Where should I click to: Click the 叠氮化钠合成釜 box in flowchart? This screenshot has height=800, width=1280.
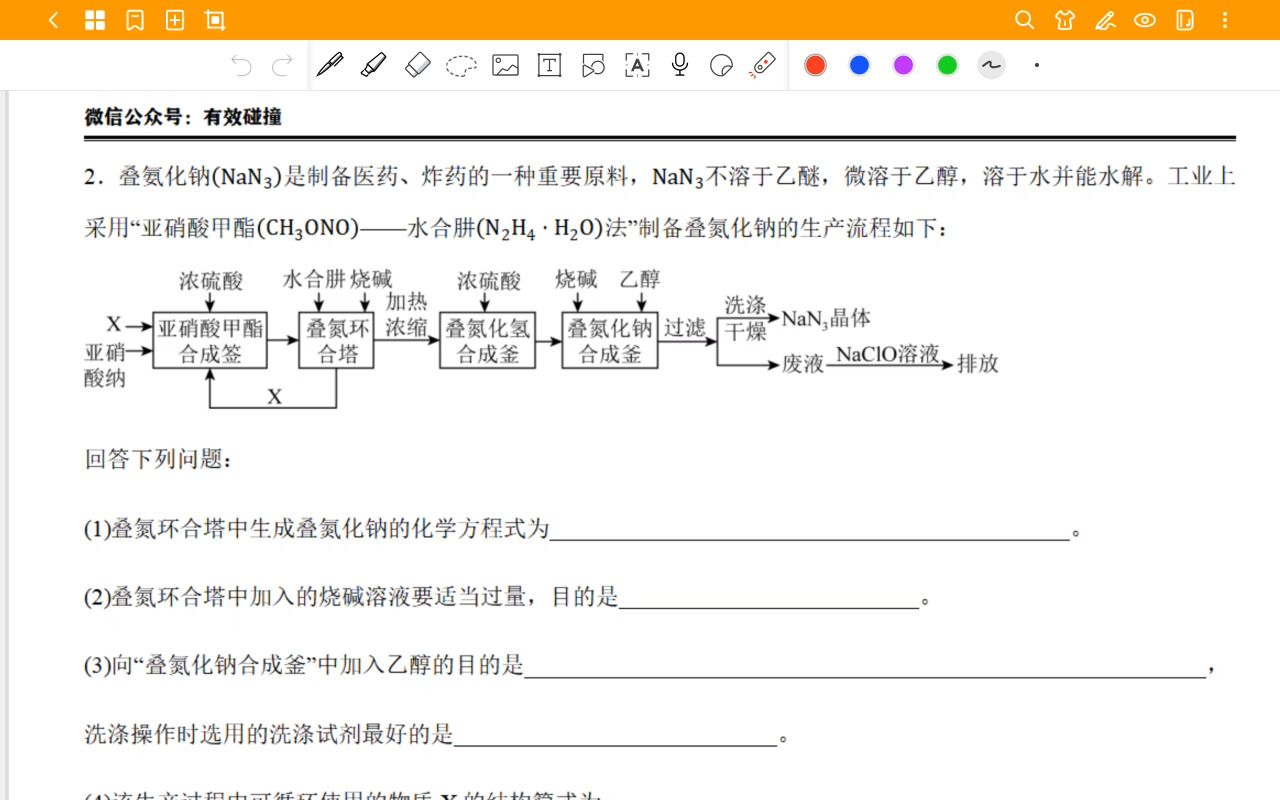tap(610, 340)
